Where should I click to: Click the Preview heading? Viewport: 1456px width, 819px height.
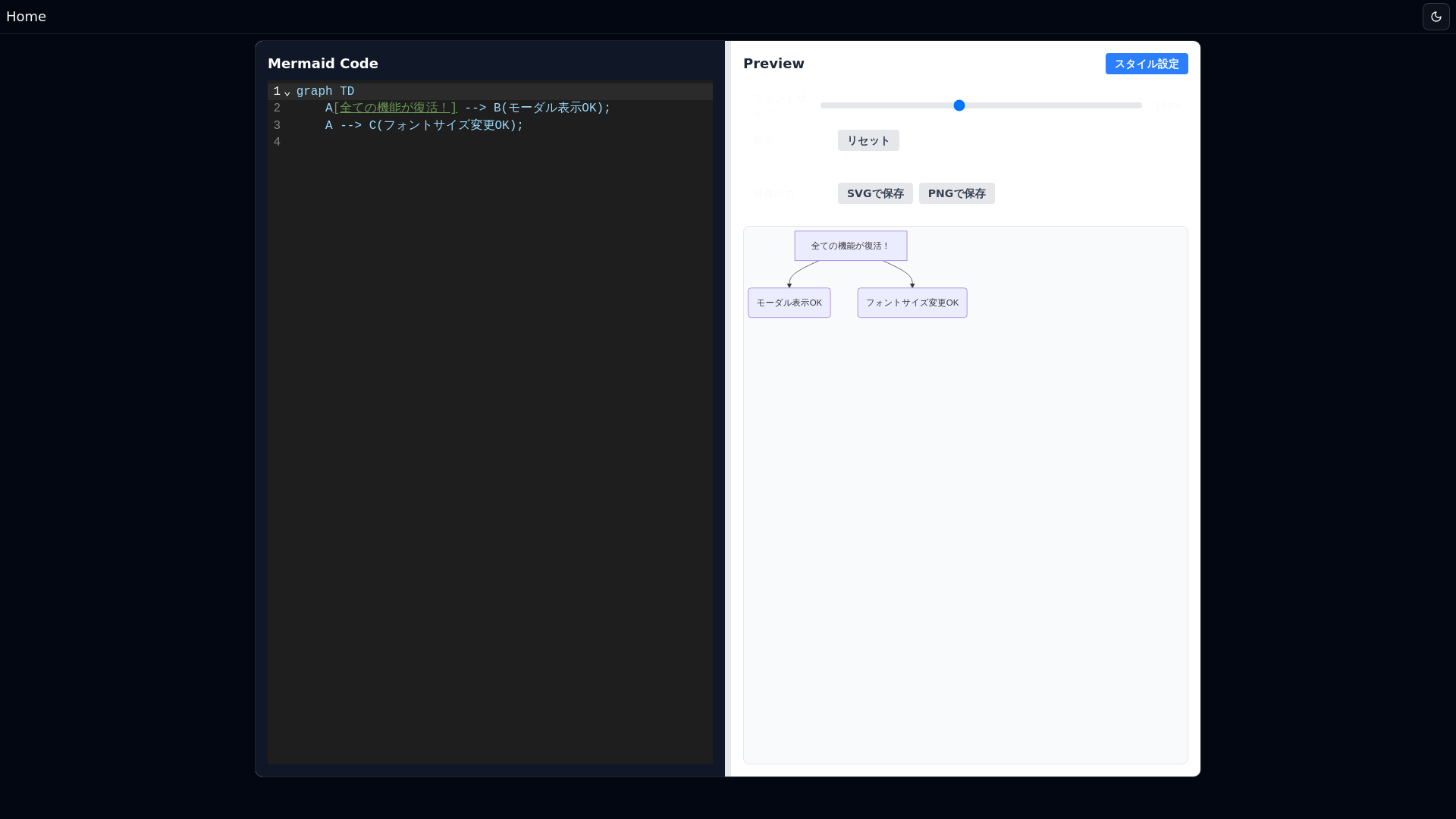[x=773, y=64]
